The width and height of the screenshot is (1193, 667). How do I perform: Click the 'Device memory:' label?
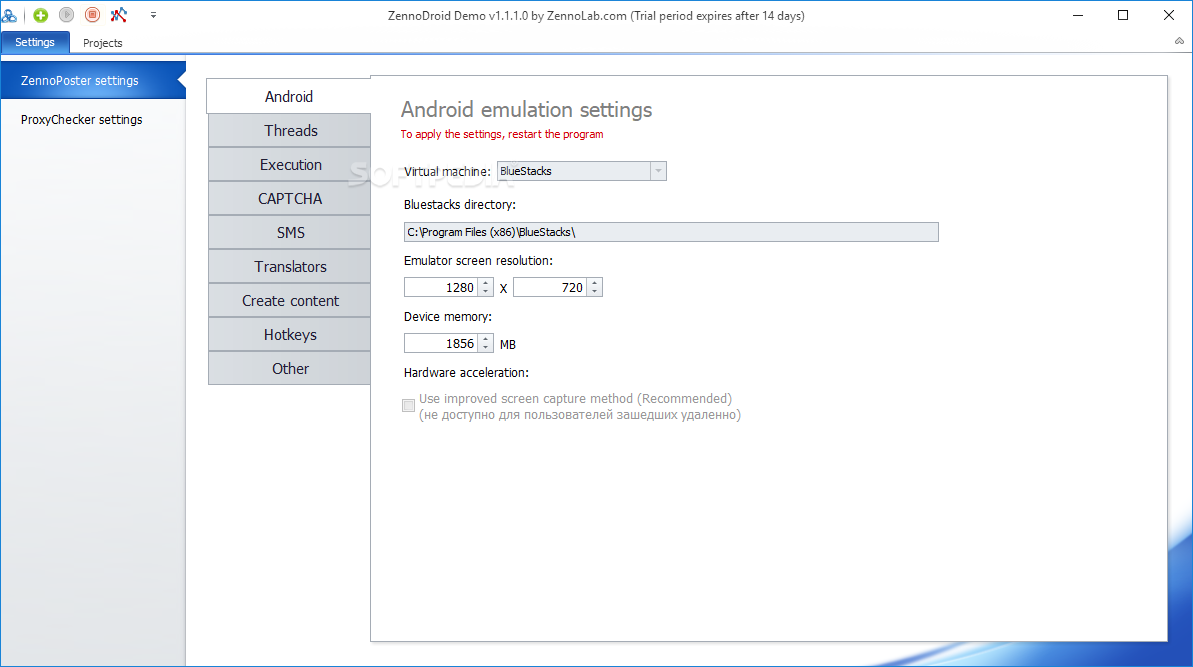pos(448,316)
